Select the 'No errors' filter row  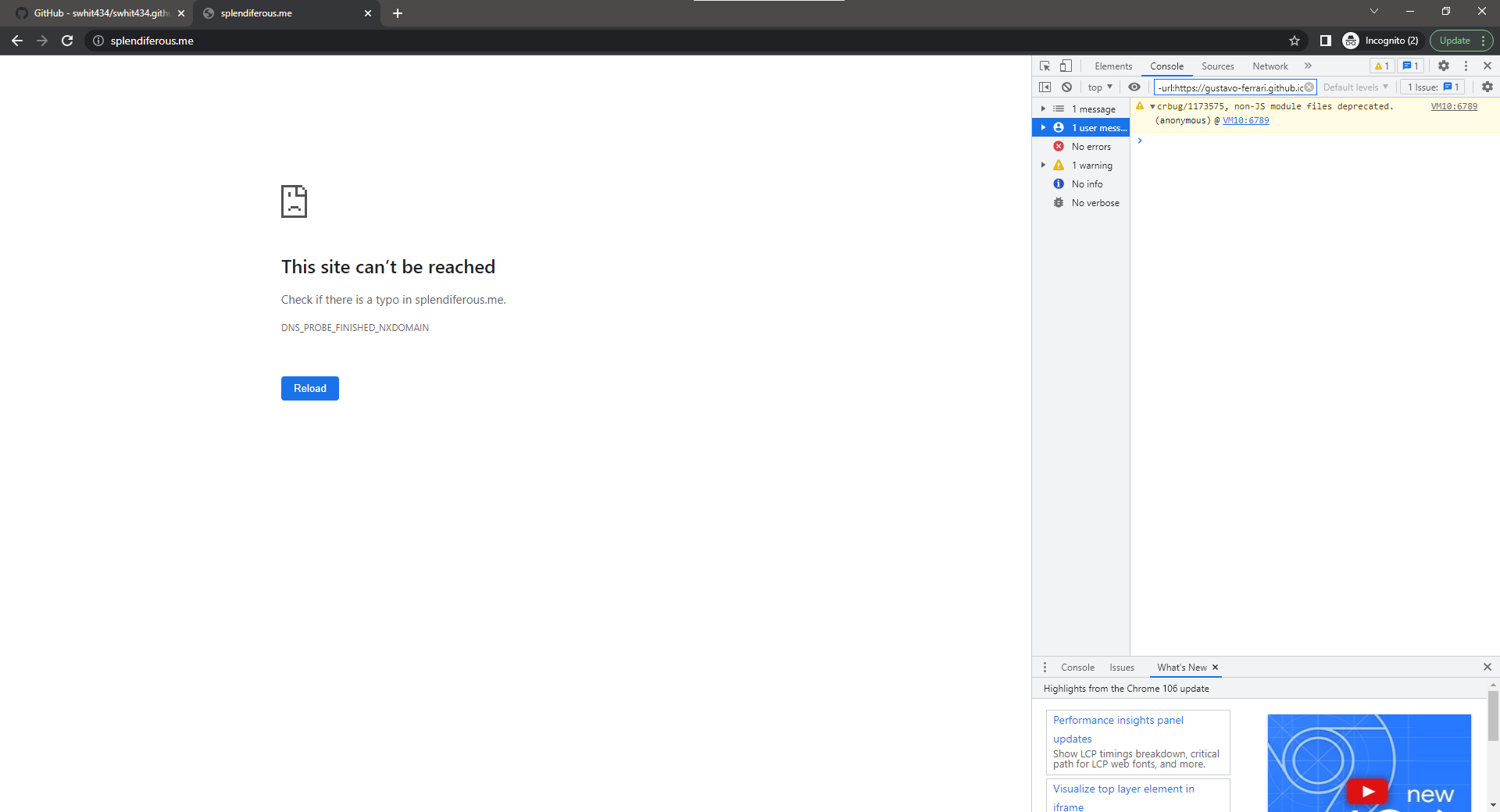[1080, 147]
